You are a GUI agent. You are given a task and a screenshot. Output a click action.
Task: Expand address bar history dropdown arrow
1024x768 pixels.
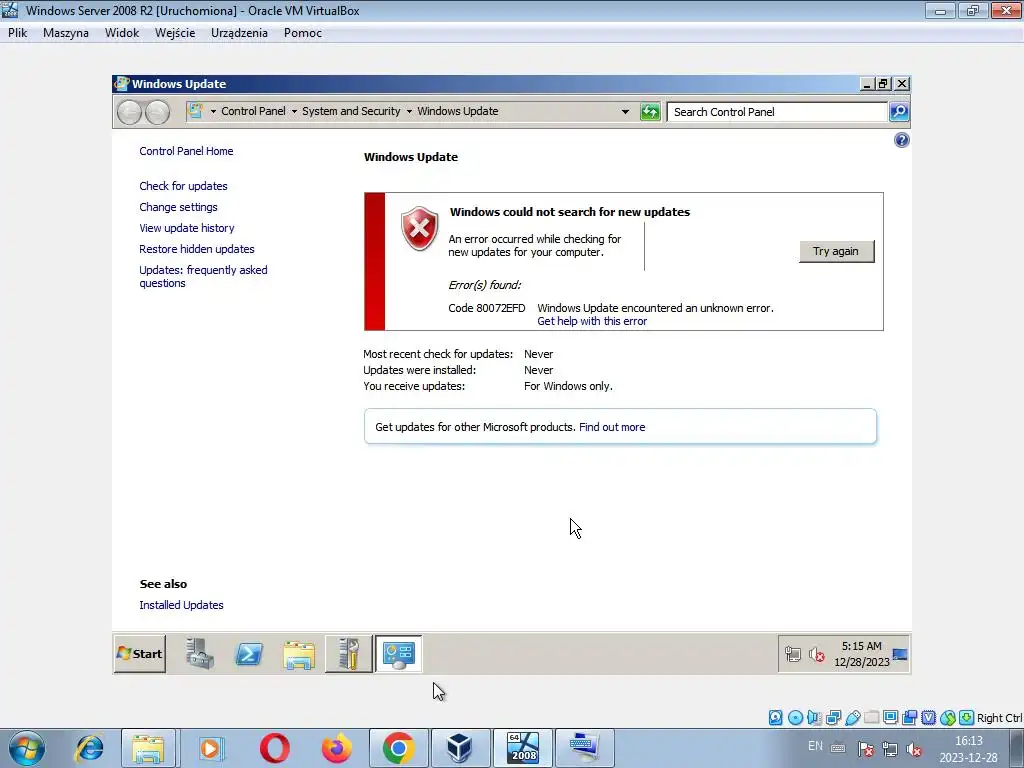point(625,112)
